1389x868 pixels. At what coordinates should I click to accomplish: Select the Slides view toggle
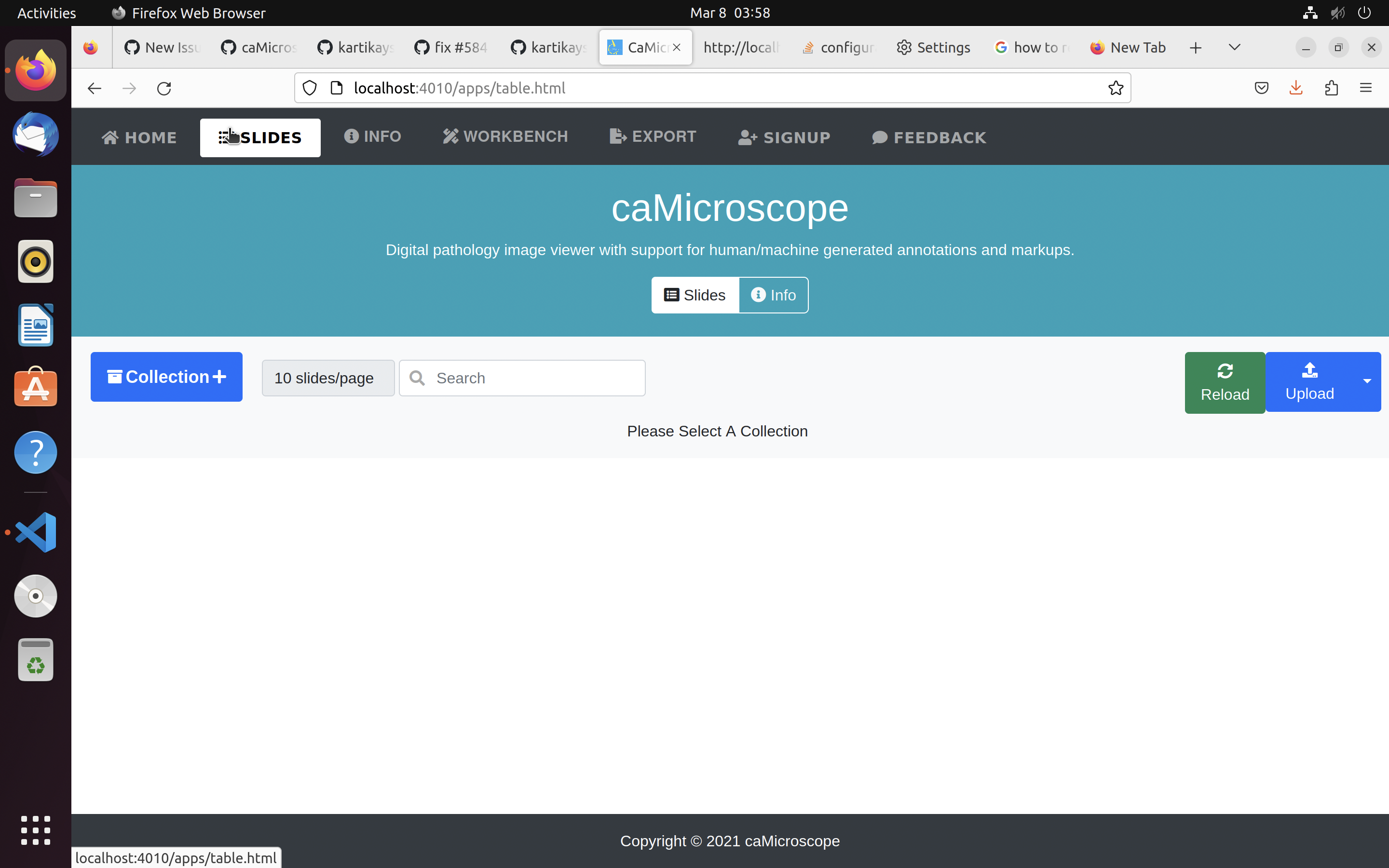coord(694,295)
